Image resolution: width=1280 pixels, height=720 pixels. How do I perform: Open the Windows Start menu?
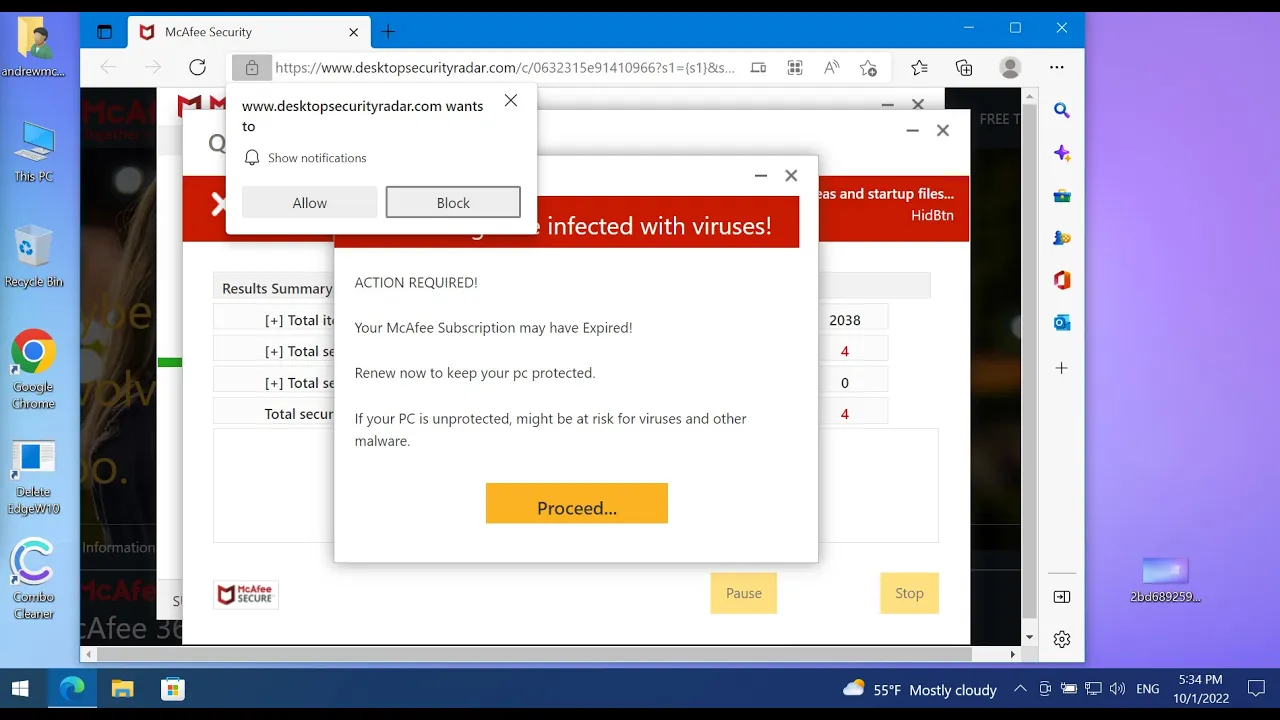20,689
